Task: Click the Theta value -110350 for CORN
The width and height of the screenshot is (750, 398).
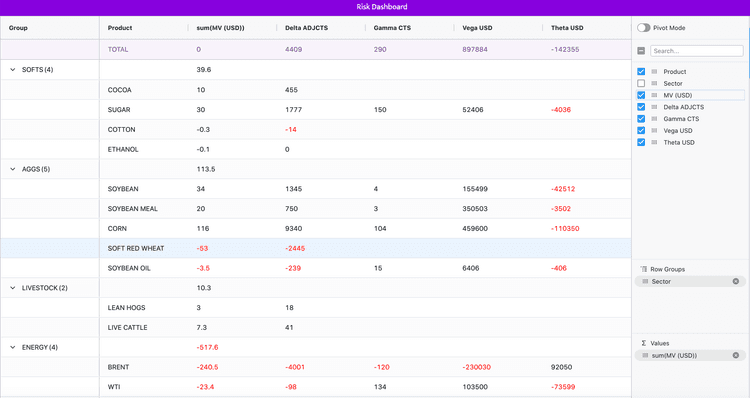Action: tap(565, 229)
